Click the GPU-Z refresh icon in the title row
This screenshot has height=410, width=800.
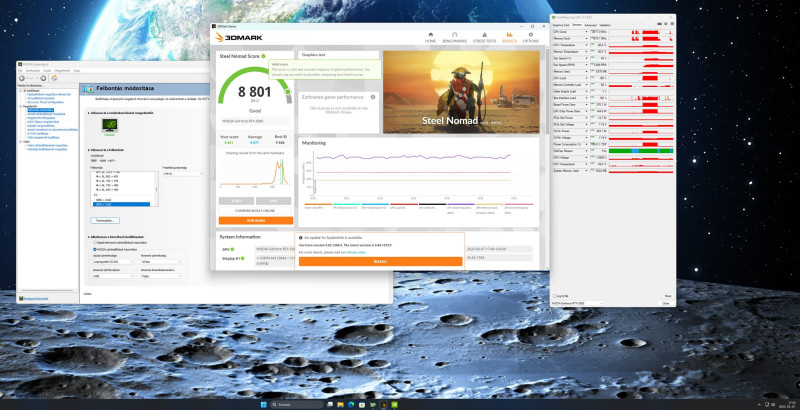point(665,24)
